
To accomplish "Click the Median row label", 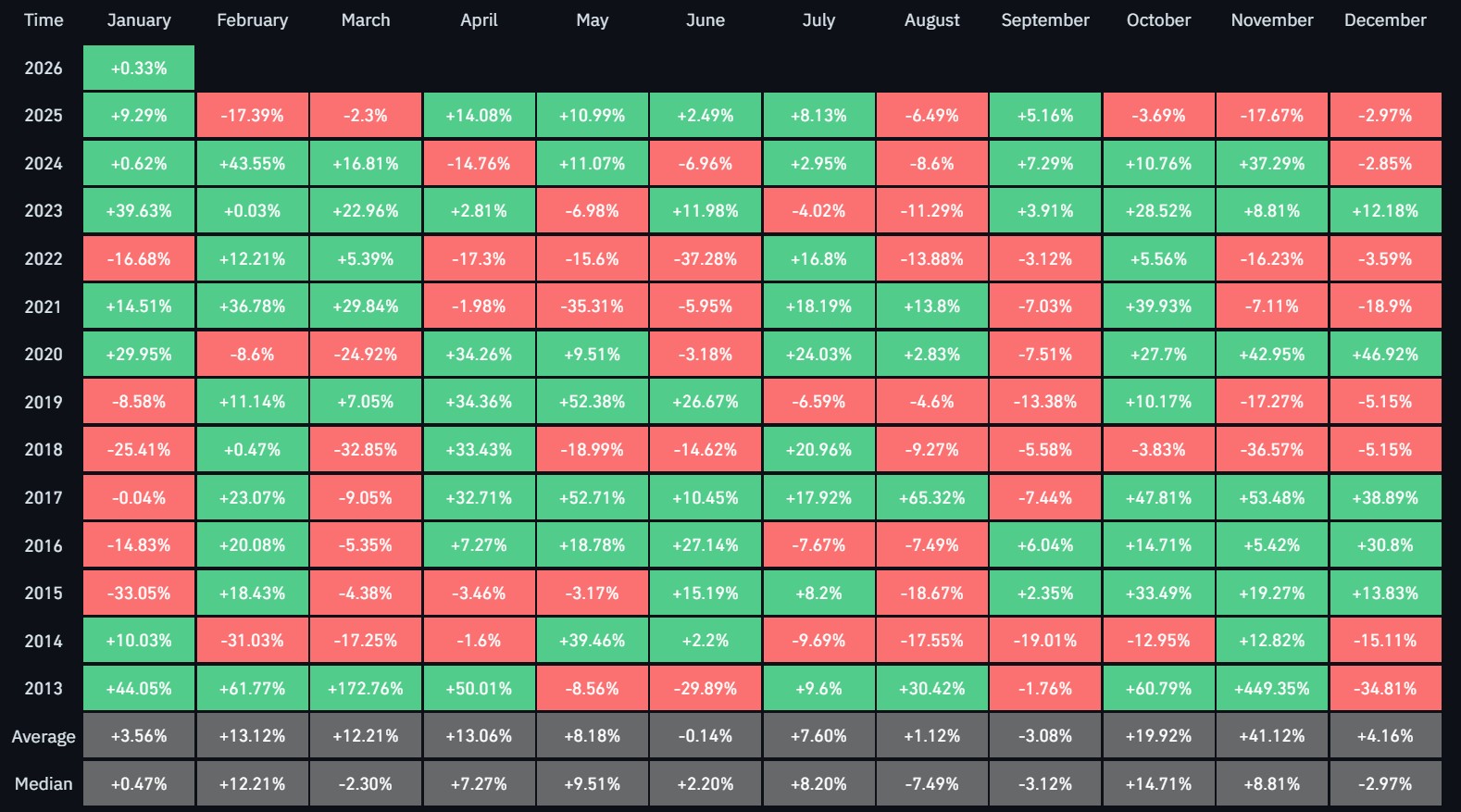I will (44, 784).
